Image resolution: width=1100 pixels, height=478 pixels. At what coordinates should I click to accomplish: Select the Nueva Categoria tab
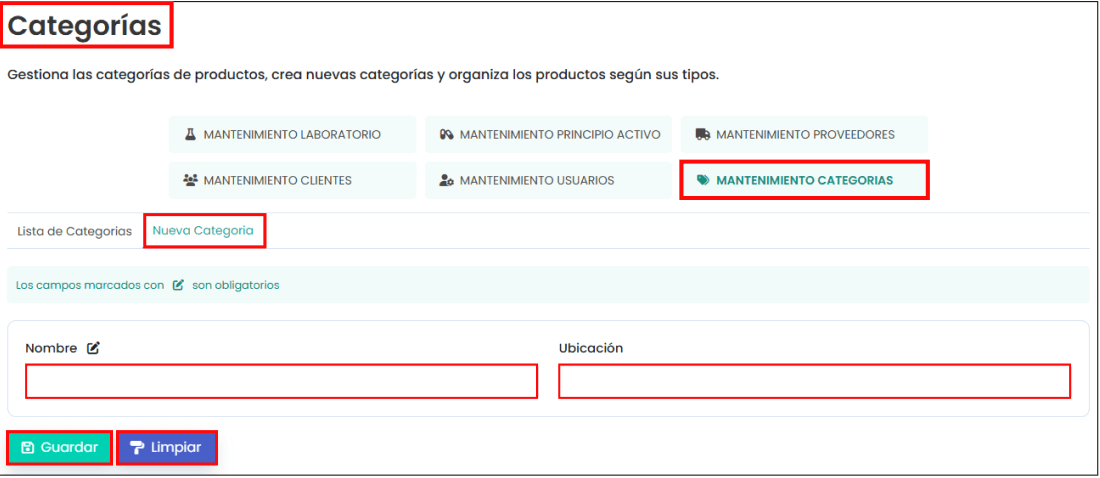tap(203, 230)
